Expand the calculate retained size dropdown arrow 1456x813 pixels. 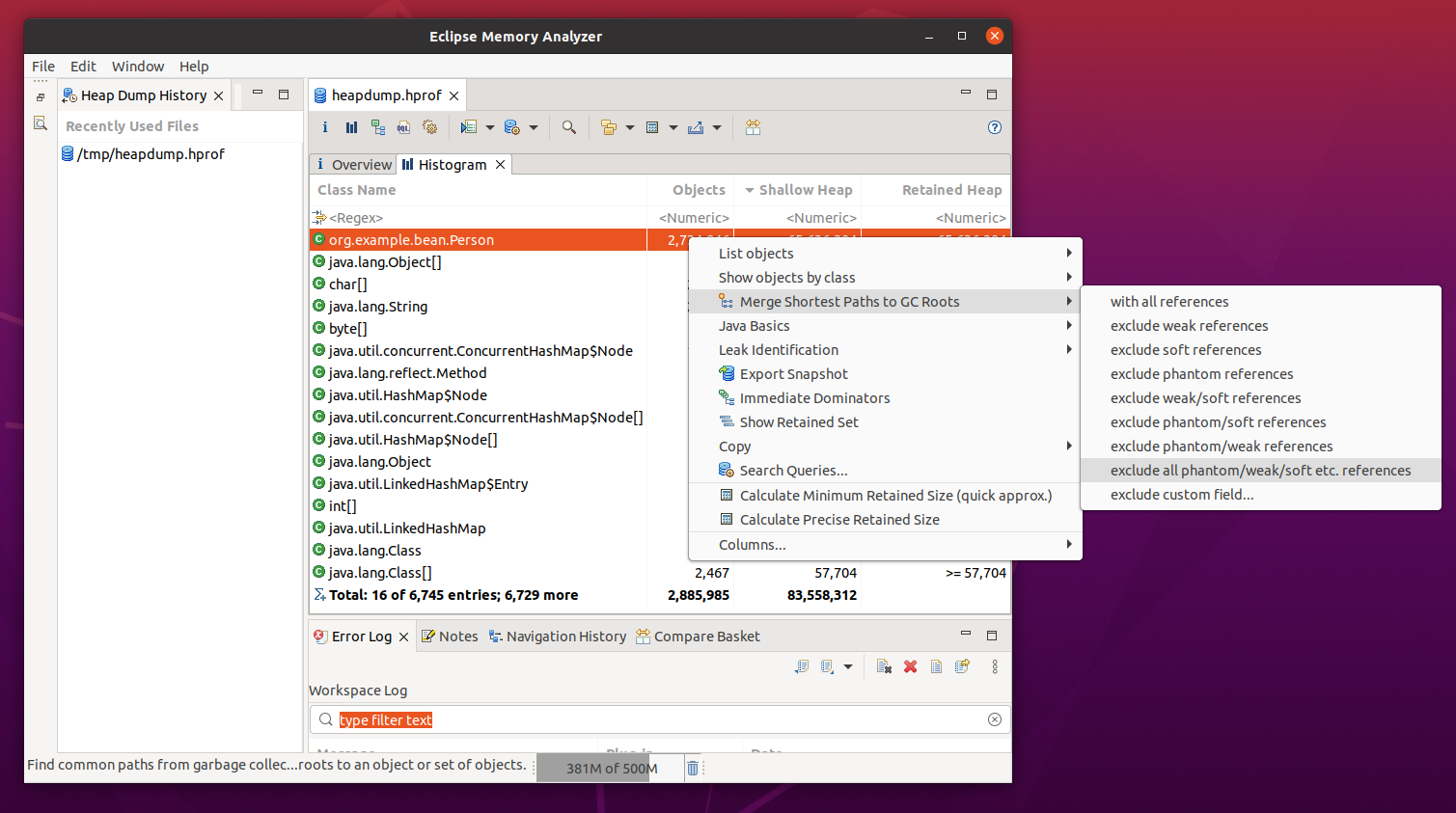click(x=673, y=127)
